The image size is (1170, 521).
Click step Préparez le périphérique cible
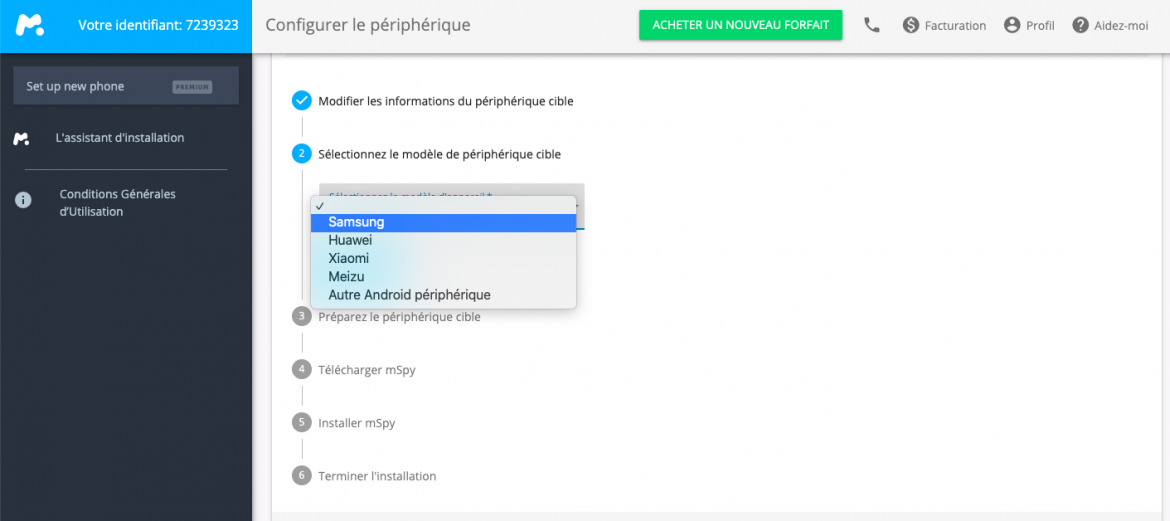pyautogui.click(x=399, y=316)
